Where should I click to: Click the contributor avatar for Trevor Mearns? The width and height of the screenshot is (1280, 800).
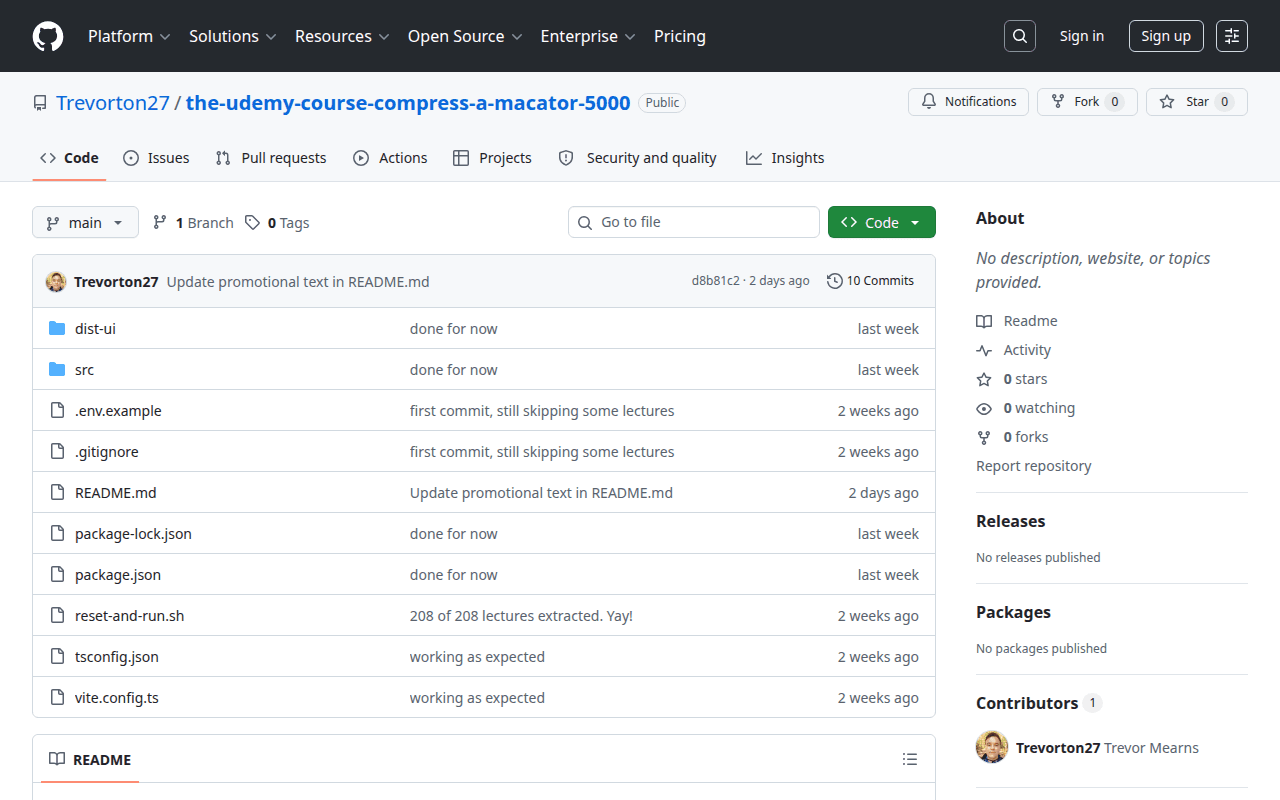992,747
